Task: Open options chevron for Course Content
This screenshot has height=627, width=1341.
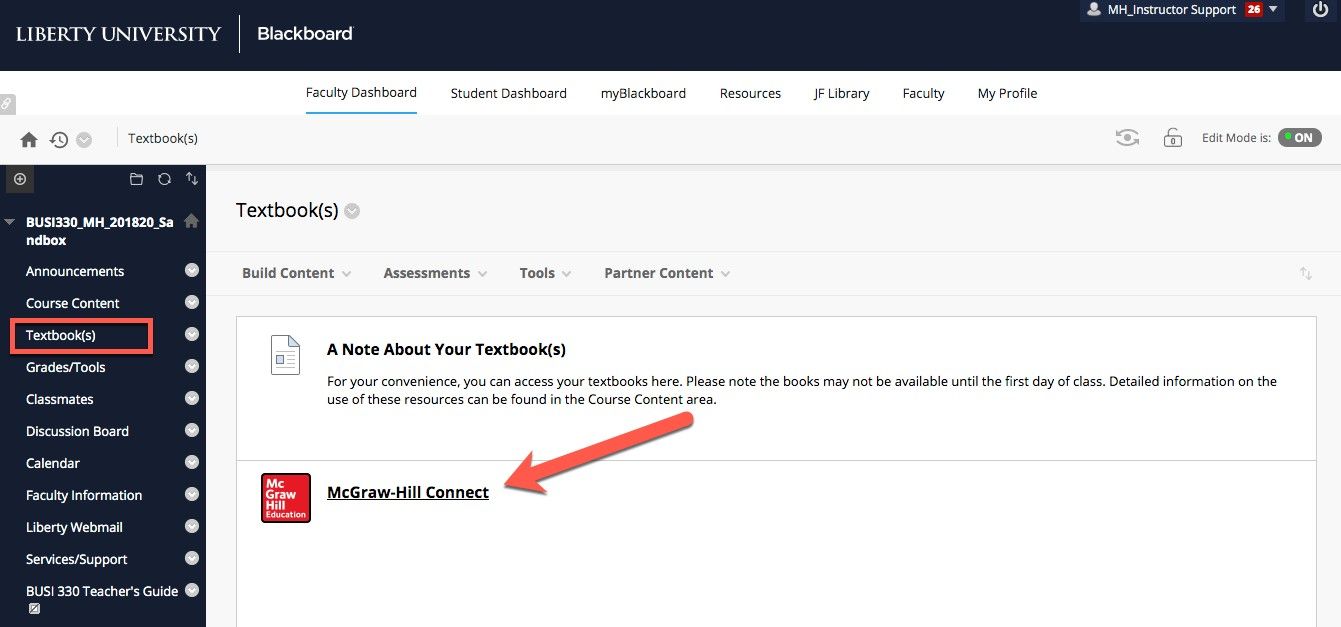Action: click(x=192, y=302)
